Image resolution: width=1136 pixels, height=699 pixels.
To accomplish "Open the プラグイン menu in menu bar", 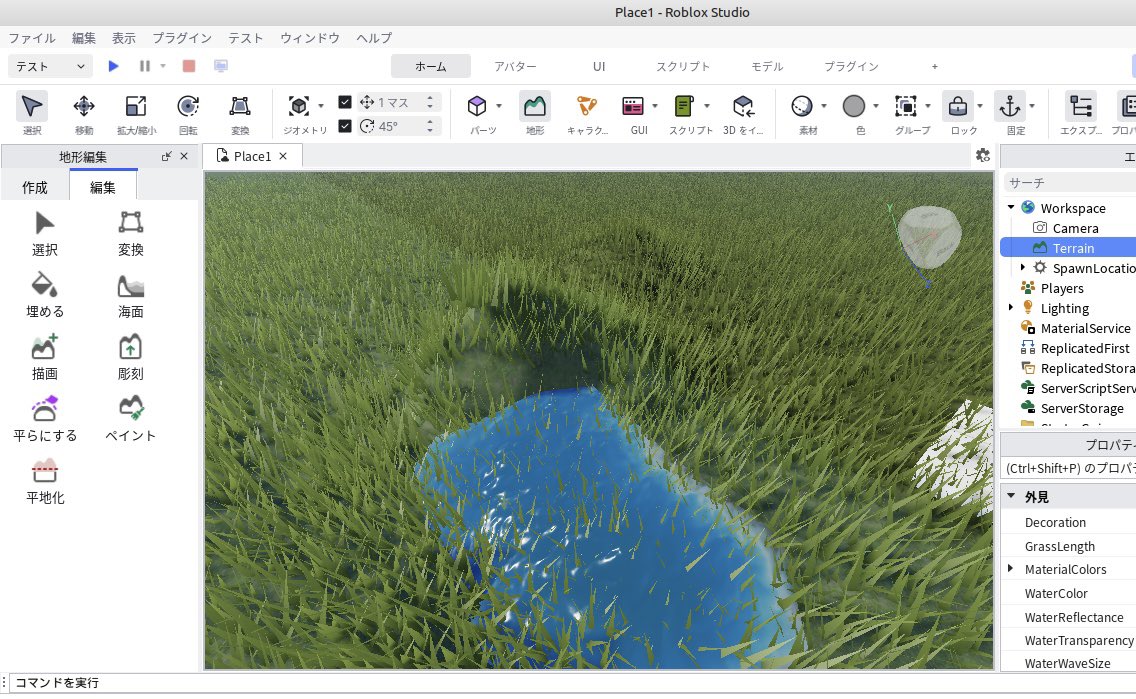I will click(x=182, y=38).
